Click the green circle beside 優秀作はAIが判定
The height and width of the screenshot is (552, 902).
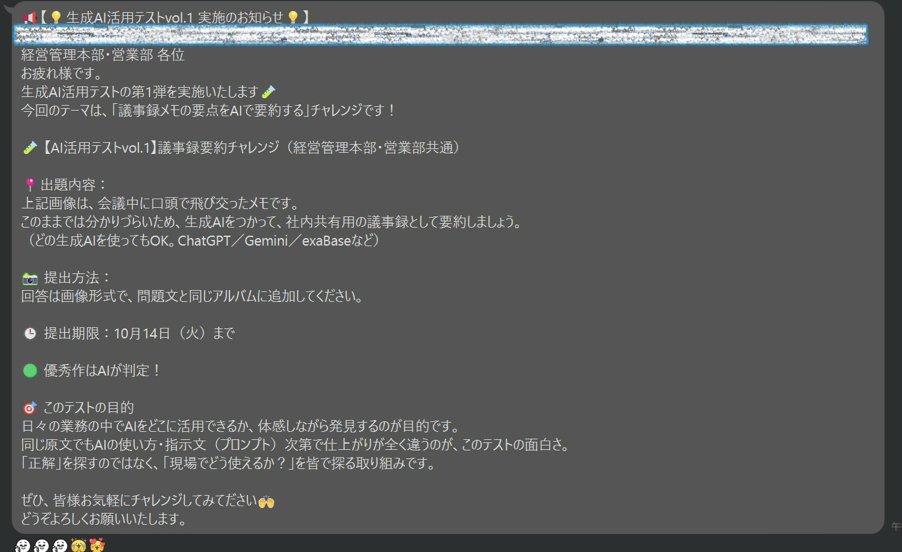[29, 371]
